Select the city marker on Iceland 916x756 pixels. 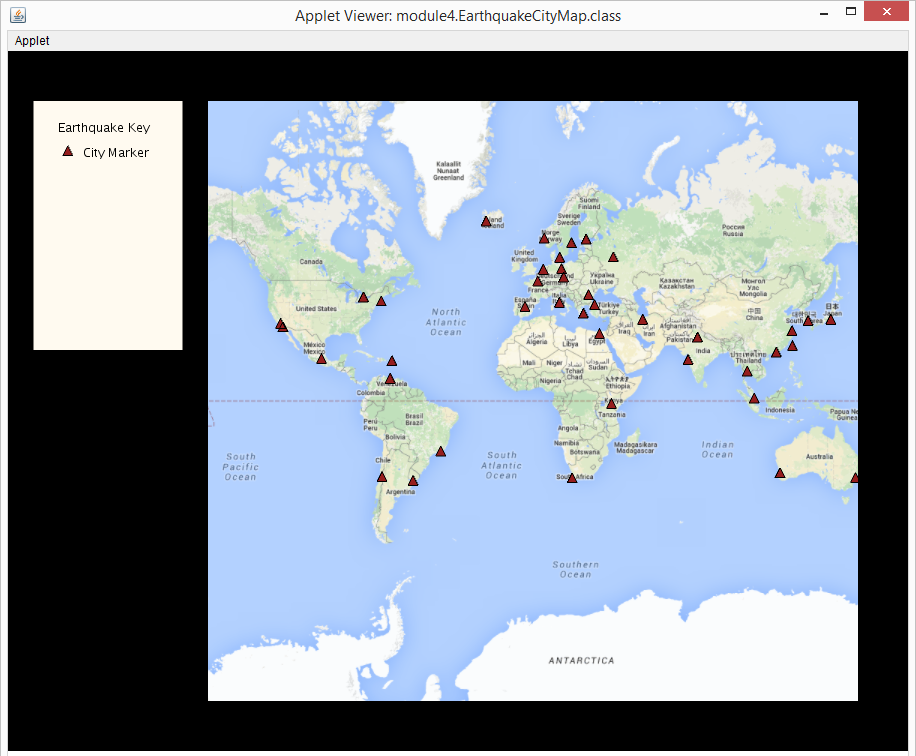point(485,222)
